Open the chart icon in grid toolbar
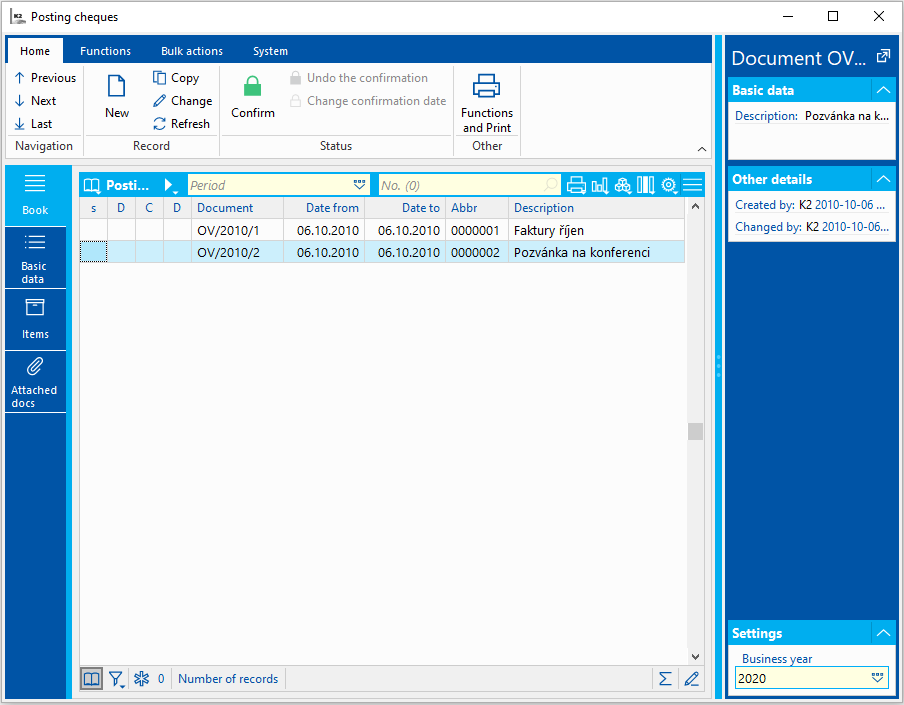Viewport: 904px width, 705px height. (600, 185)
